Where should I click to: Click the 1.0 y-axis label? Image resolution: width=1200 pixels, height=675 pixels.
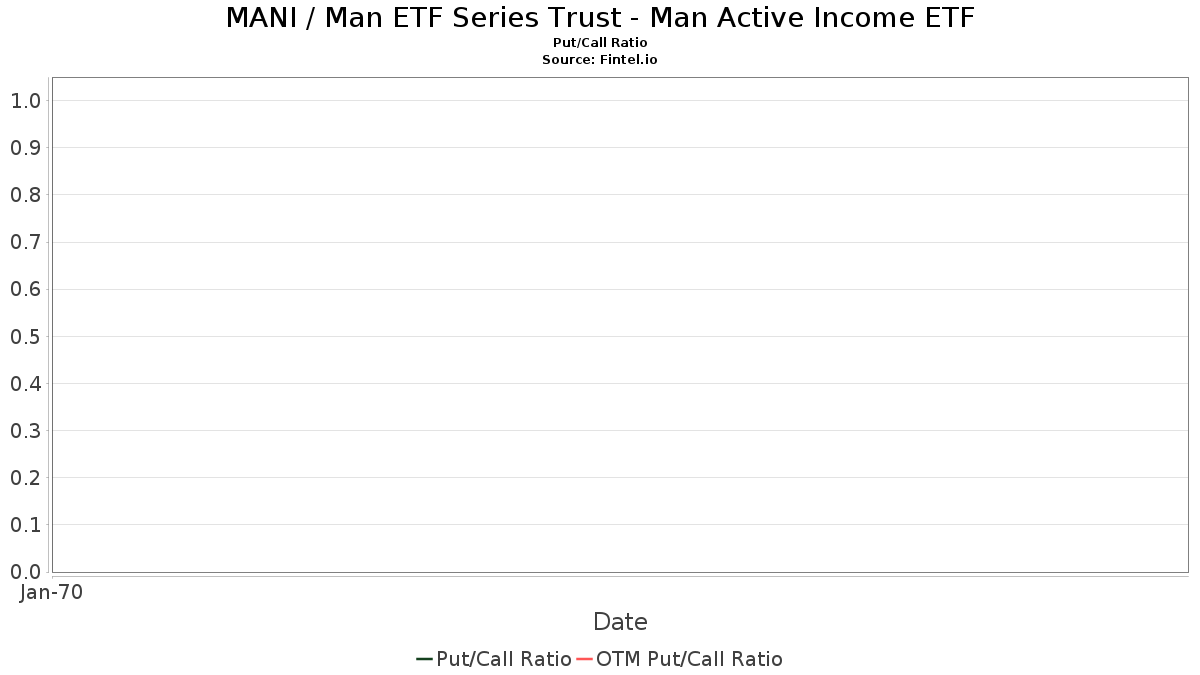click(25, 100)
